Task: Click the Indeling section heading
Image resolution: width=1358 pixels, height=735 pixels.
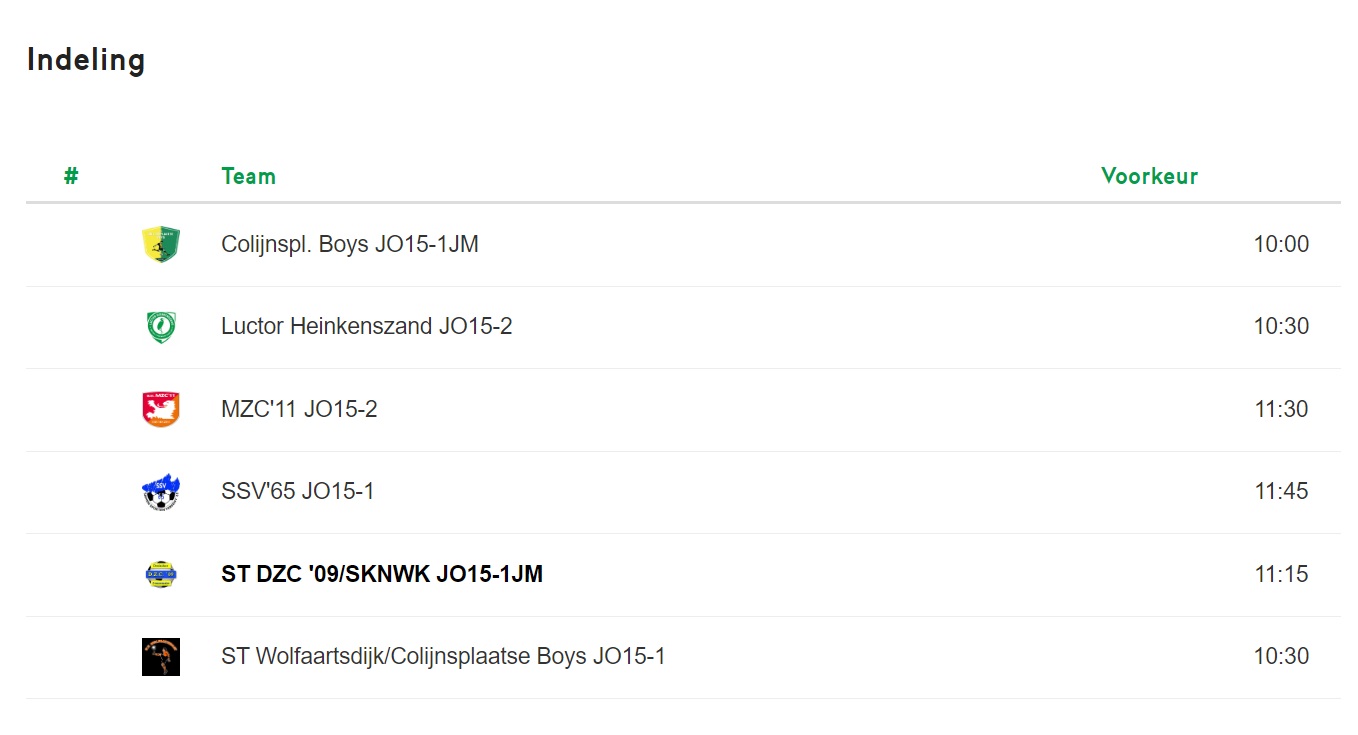Action: click(x=86, y=60)
